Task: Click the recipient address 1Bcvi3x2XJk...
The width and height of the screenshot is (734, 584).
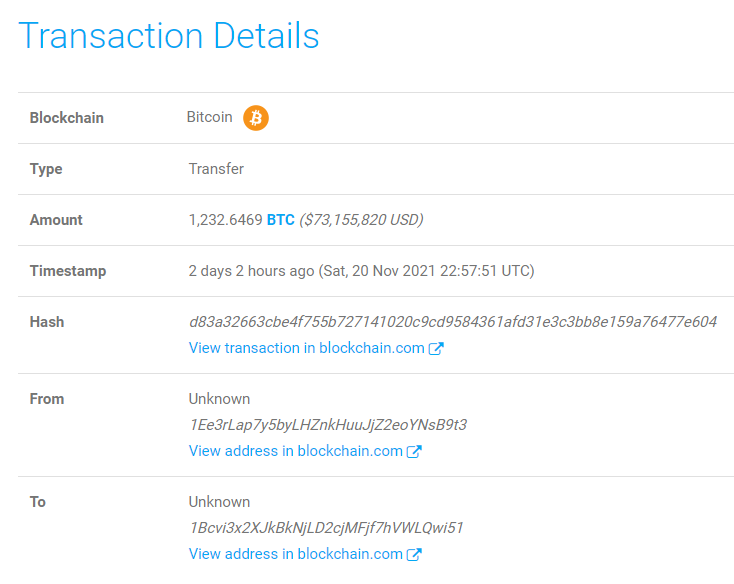Action: [x=326, y=528]
